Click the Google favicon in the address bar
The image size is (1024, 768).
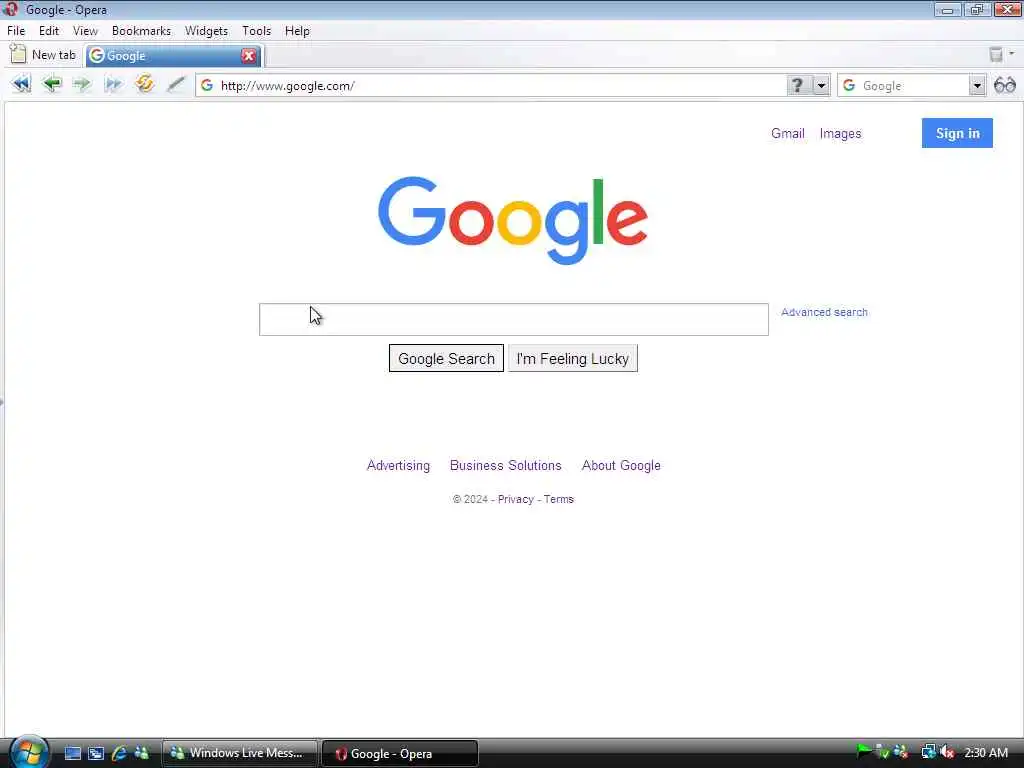tap(207, 86)
